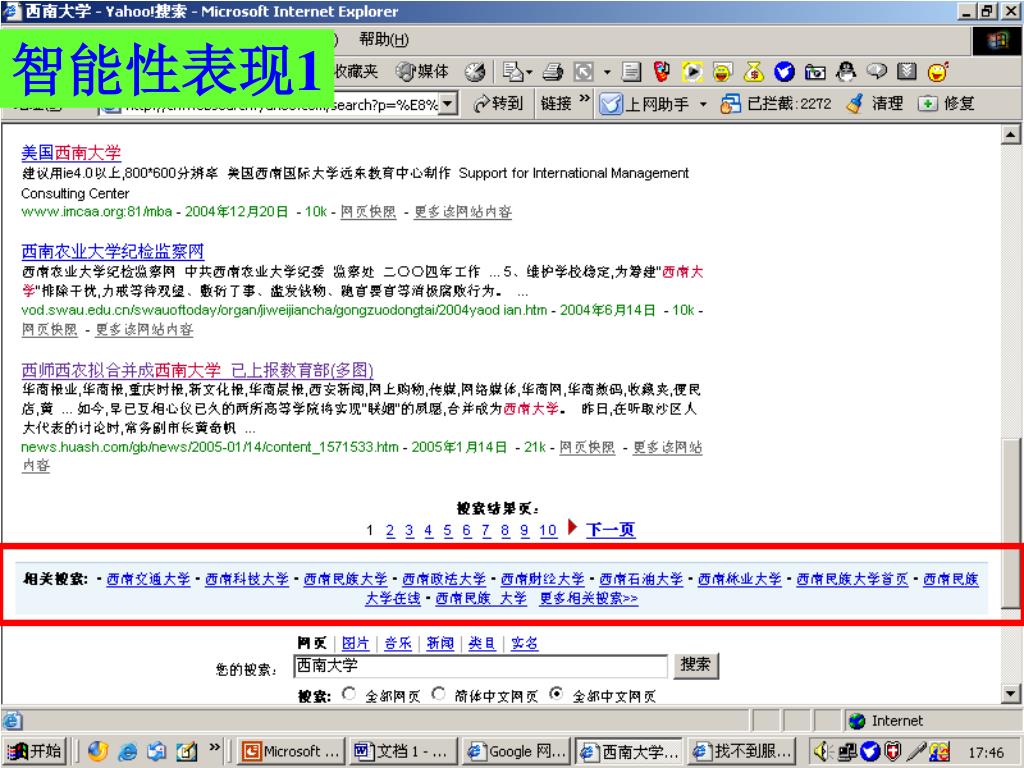Click the 上网助手 assistant icon

611,104
